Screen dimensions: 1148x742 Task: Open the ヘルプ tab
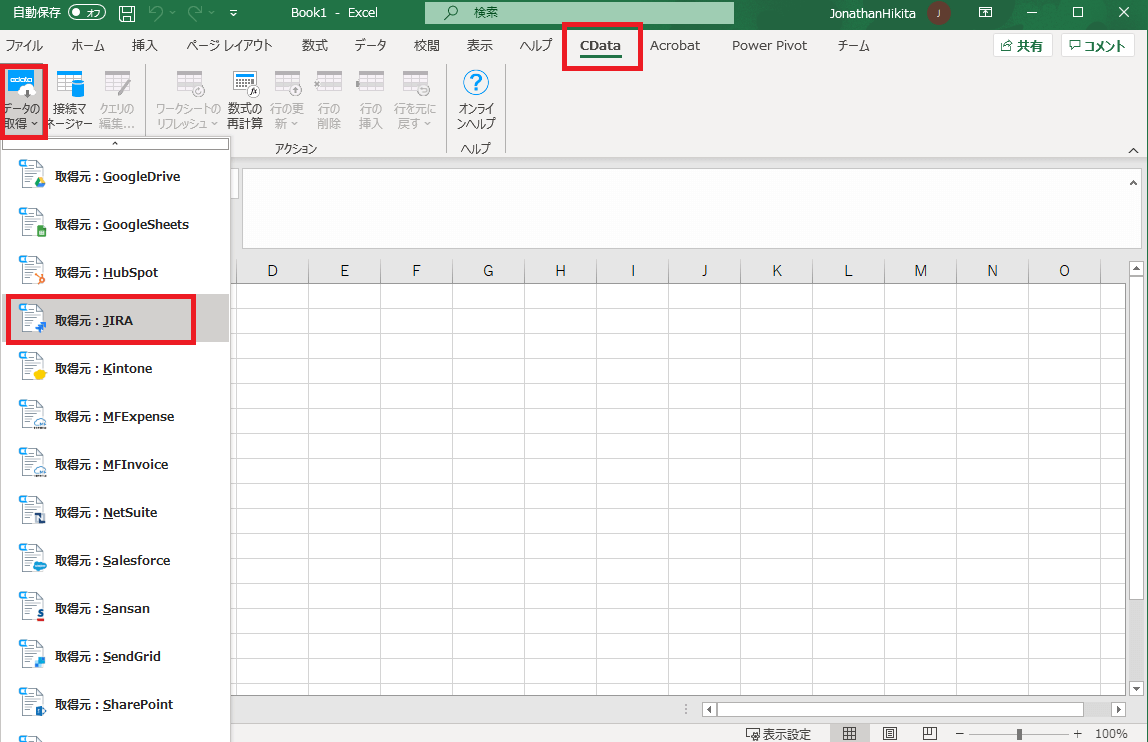tap(536, 45)
